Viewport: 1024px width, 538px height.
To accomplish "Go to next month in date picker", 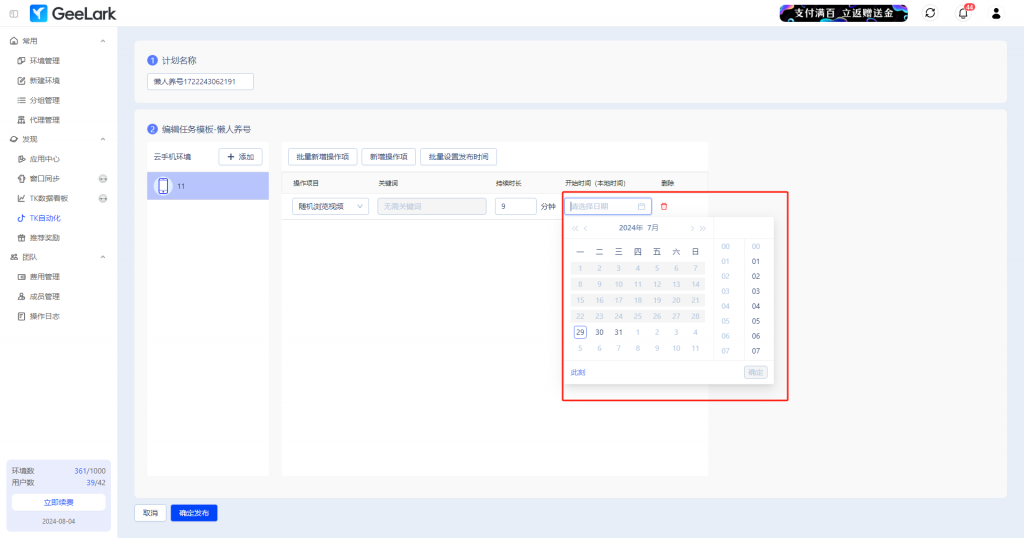I will [691, 228].
